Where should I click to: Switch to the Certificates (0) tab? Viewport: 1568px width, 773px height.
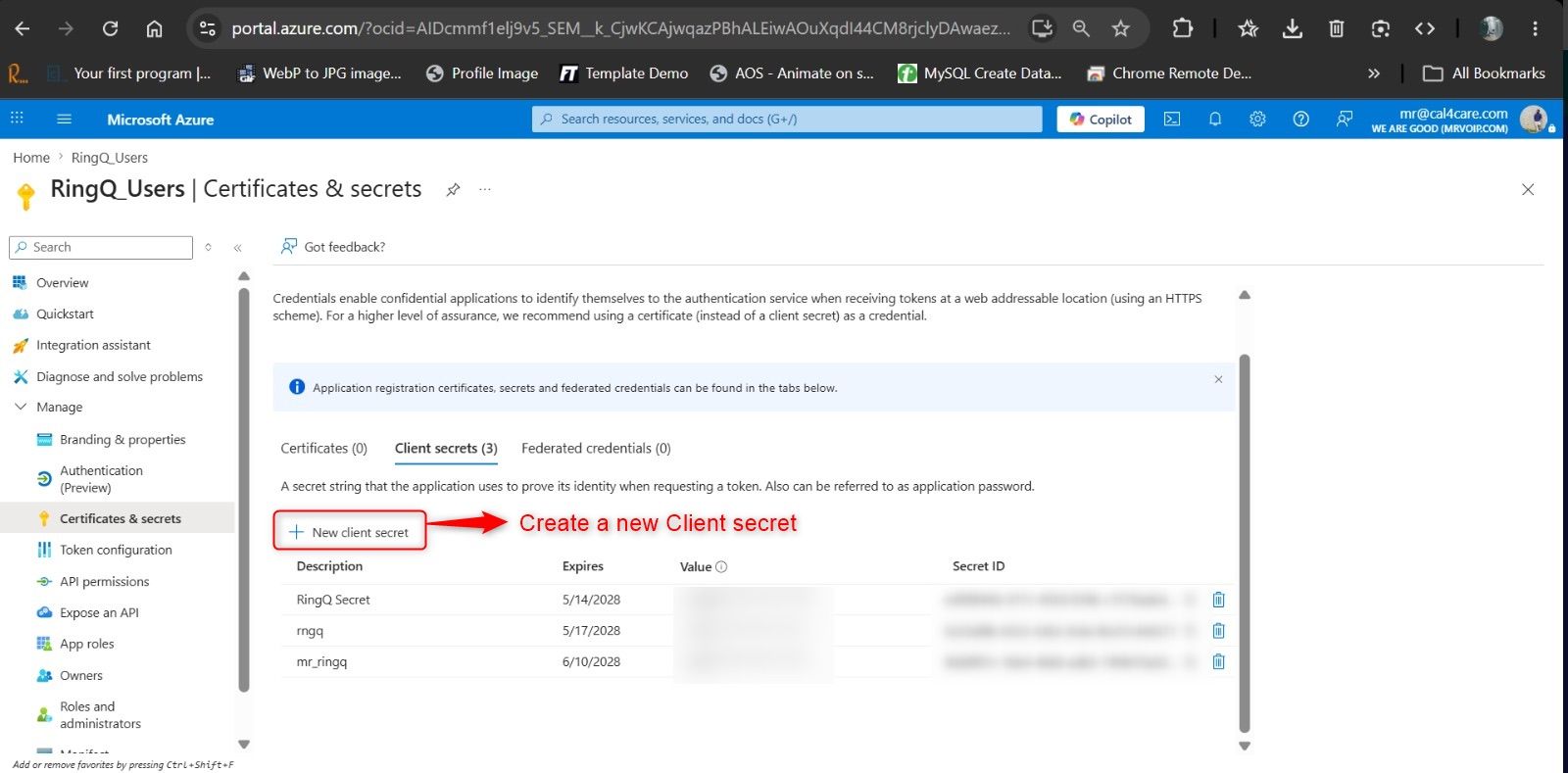pos(324,449)
